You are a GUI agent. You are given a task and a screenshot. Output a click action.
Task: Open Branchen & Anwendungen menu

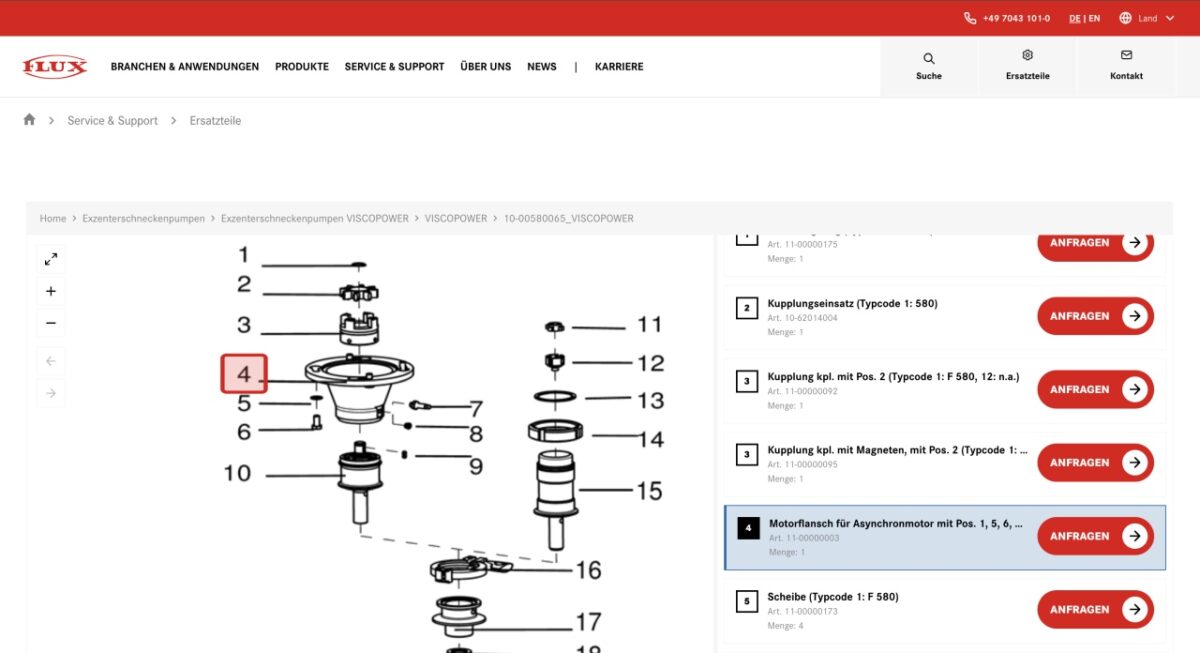(185, 67)
